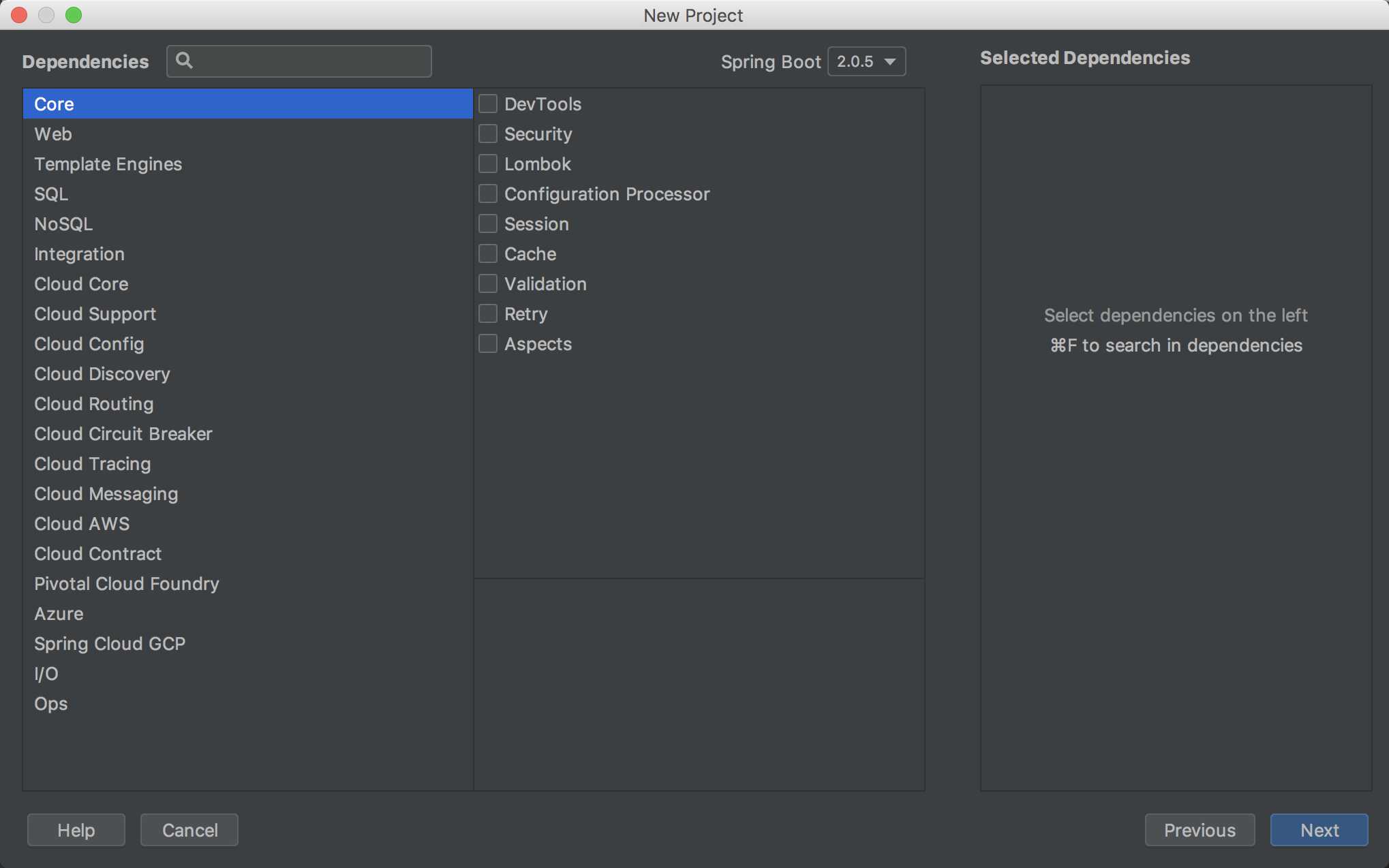Enable DevTools dependency checkbox

(x=487, y=103)
